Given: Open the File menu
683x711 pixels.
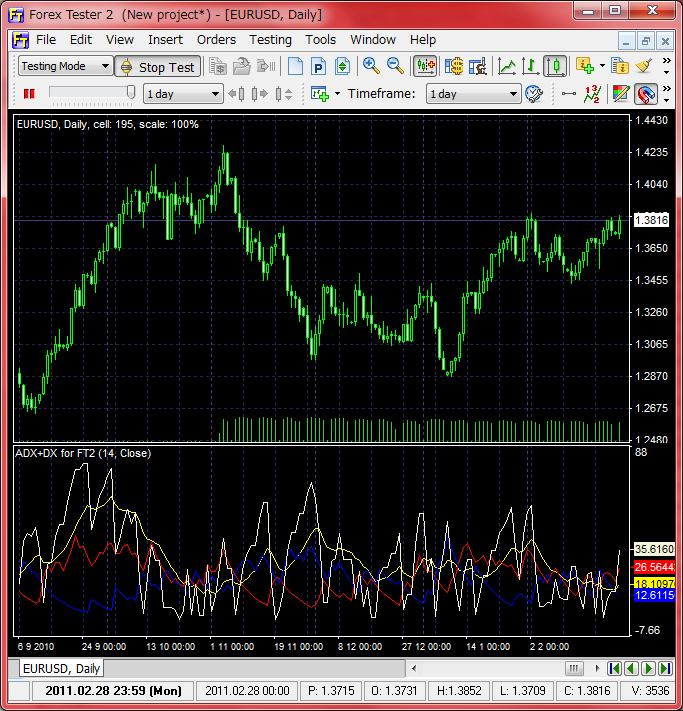Looking at the screenshot, I should click(x=46, y=40).
